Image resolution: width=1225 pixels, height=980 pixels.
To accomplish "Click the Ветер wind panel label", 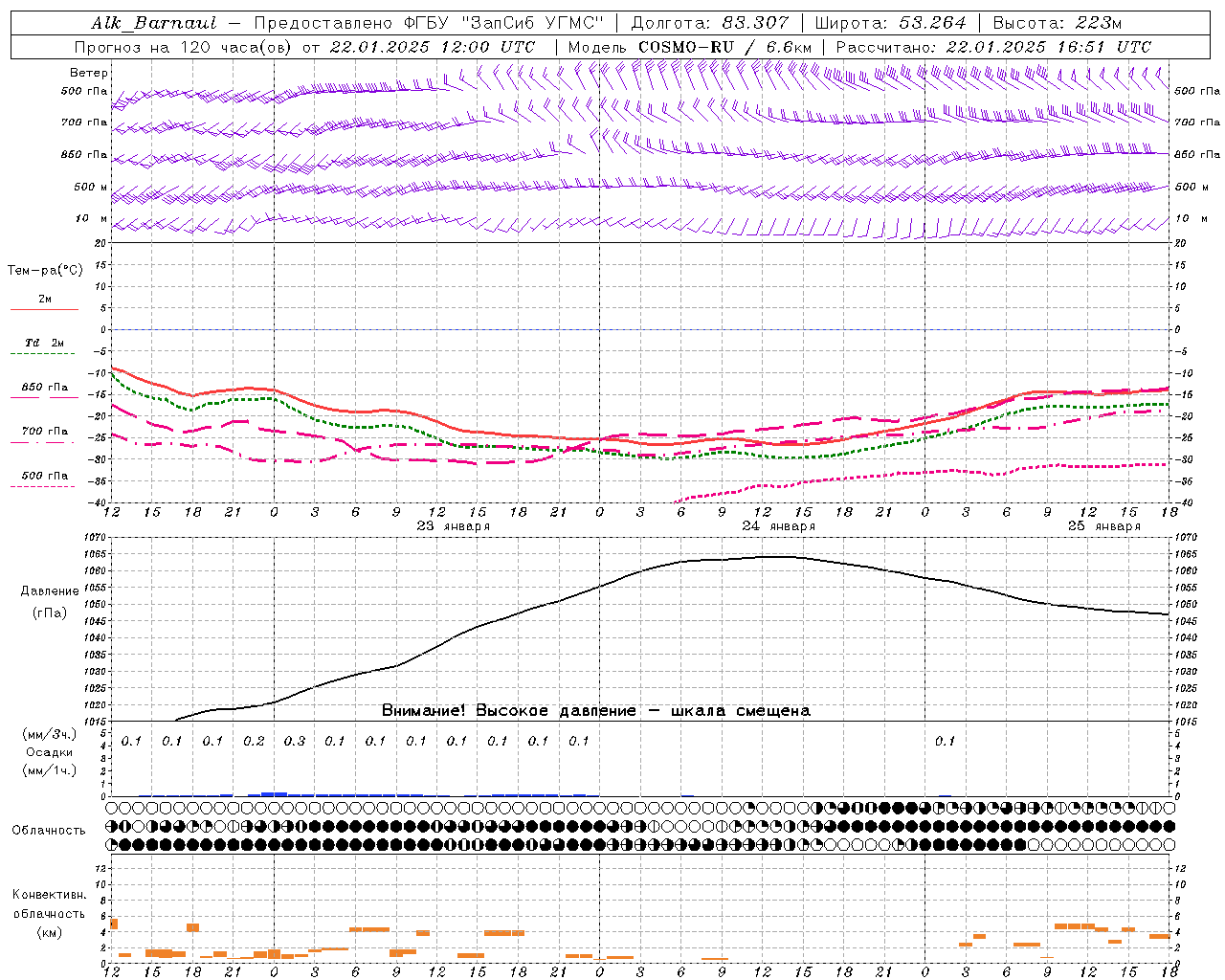I will [x=89, y=73].
